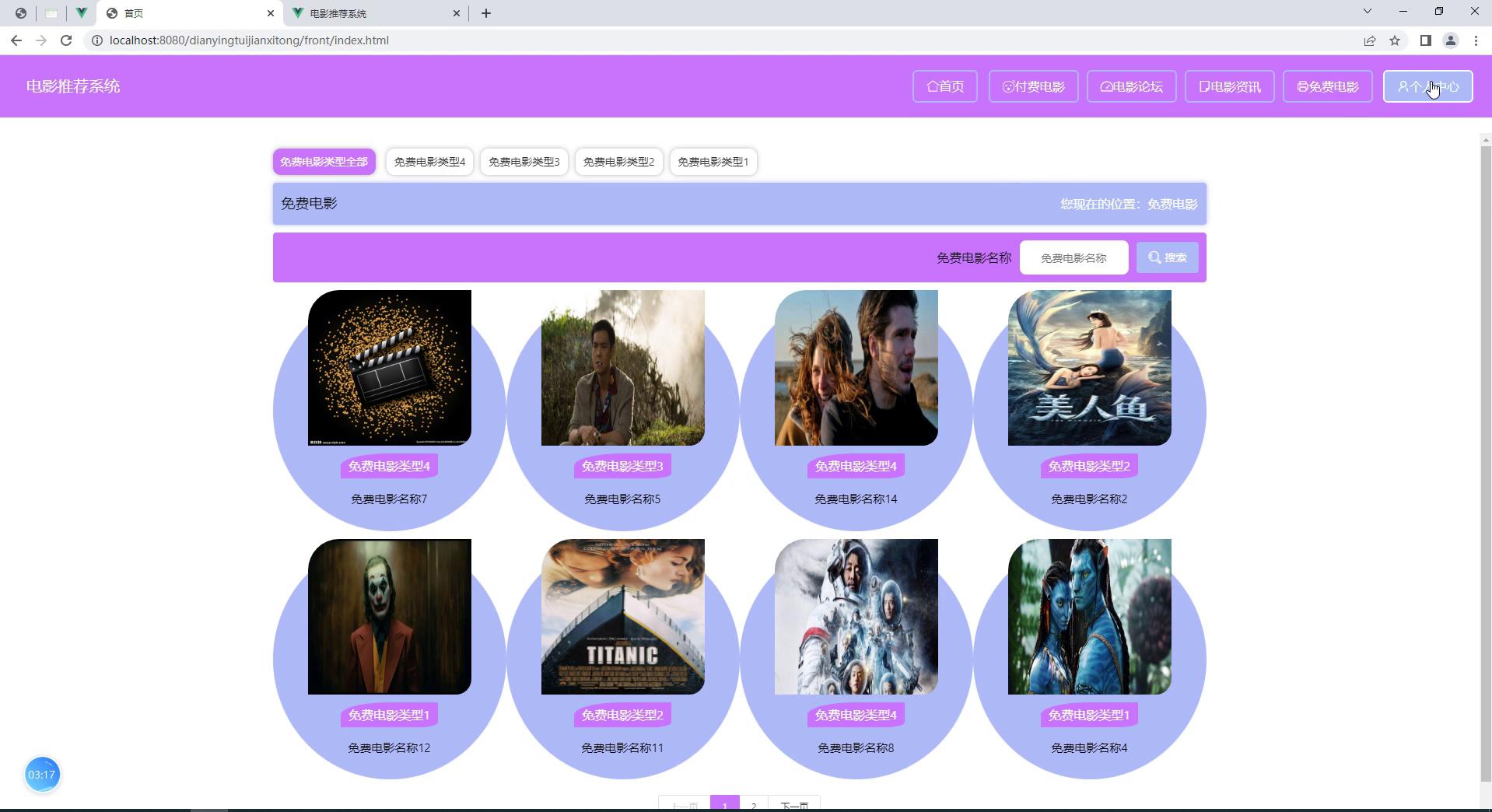
Task: Toggle the browser side panel icon
Action: coord(1425,40)
